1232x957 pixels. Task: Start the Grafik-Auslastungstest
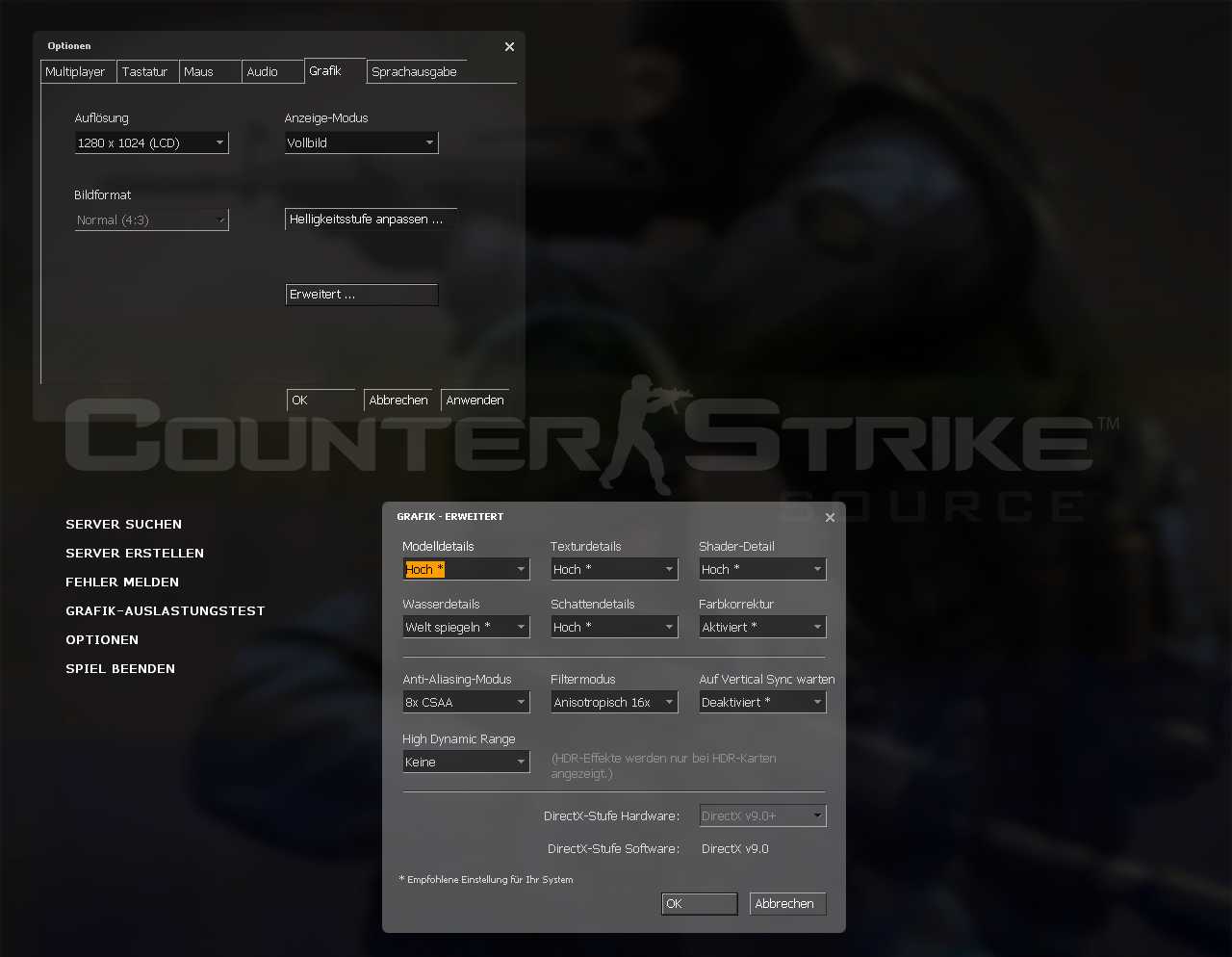pyautogui.click(x=165, y=611)
